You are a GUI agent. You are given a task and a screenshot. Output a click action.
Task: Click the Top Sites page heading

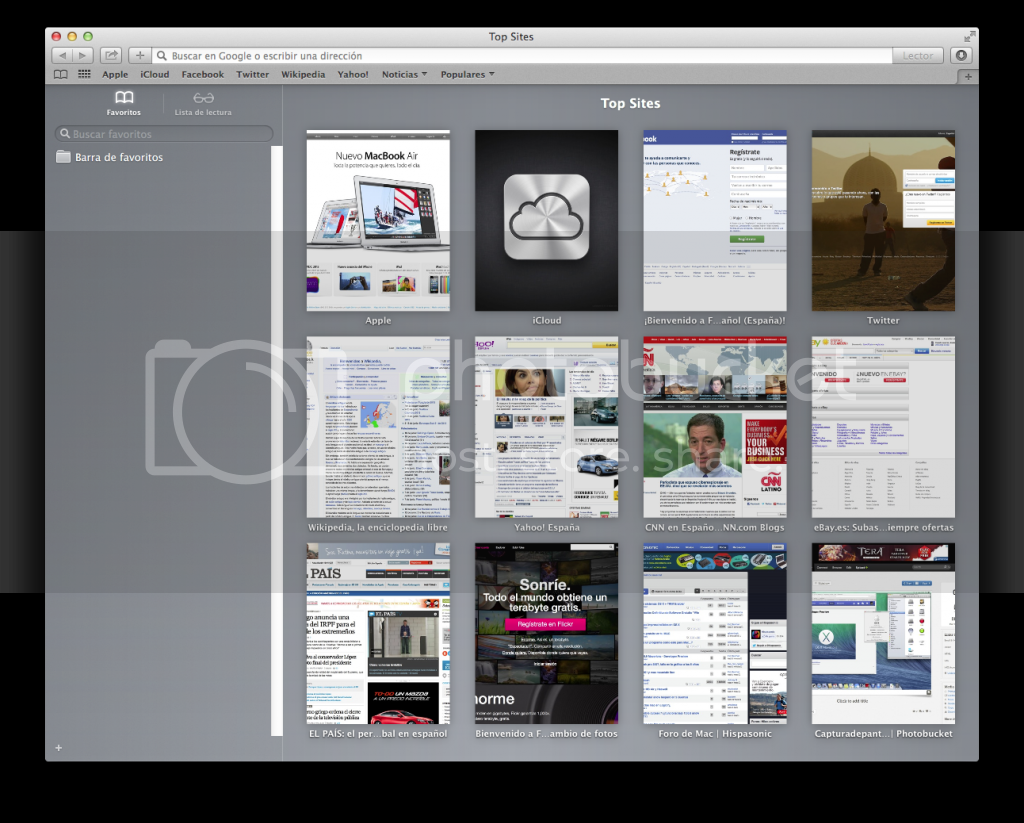coord(630,103)
